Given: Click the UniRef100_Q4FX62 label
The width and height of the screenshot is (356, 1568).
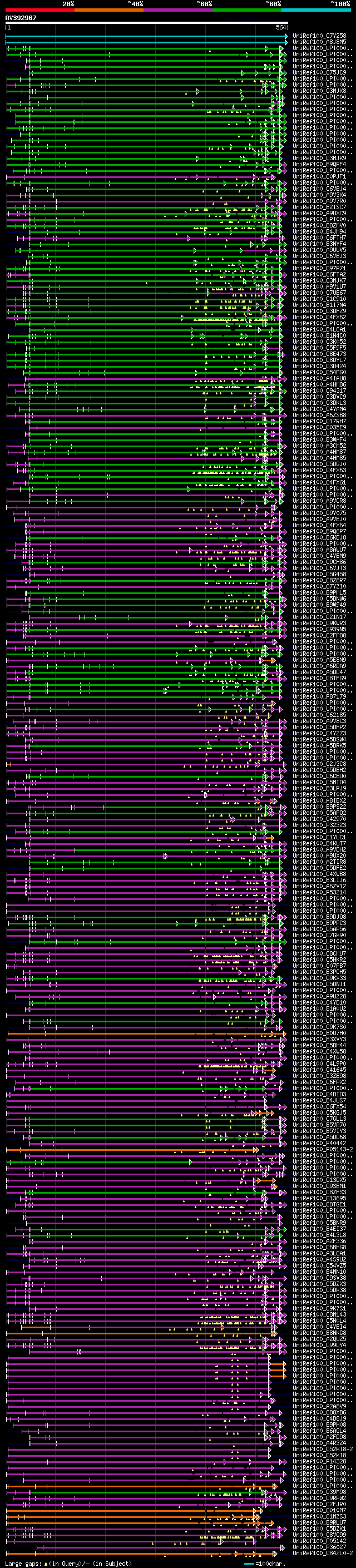Looking at the screenshot, I should coord(319,317).
